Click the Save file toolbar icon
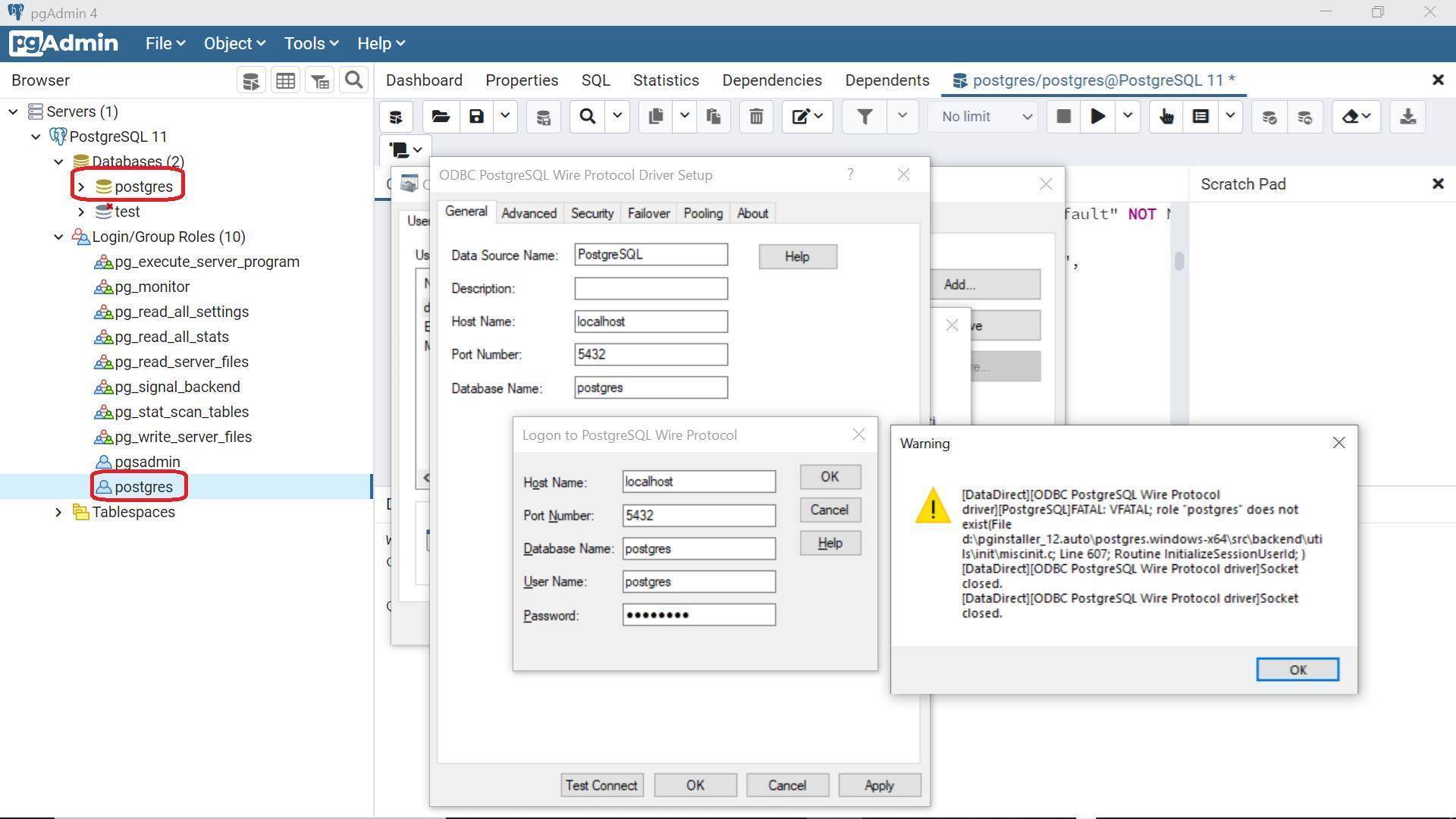Image resolution: width=1456 pixels, height=819 pixels. tap(476, 117)
